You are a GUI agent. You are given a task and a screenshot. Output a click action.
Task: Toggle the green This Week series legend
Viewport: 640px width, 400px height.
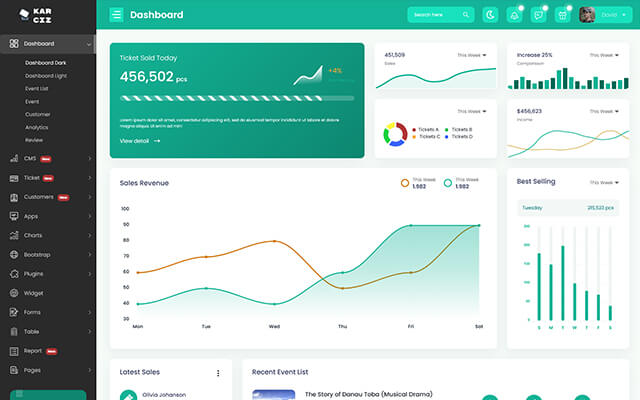448,183
